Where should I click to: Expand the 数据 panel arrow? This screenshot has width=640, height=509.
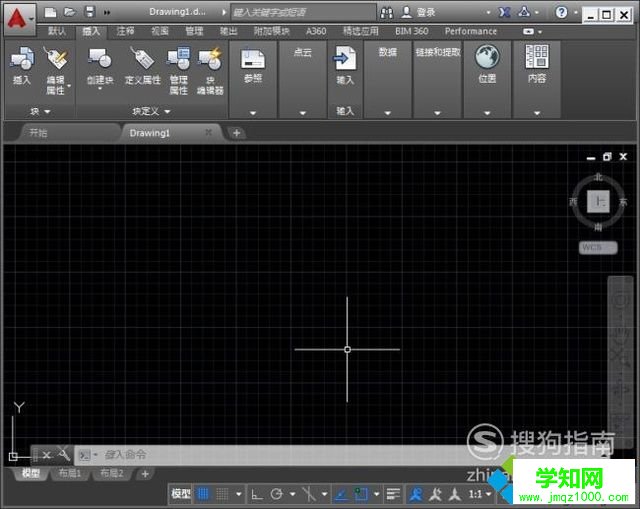pyautogui.click(x=387, y=113)
